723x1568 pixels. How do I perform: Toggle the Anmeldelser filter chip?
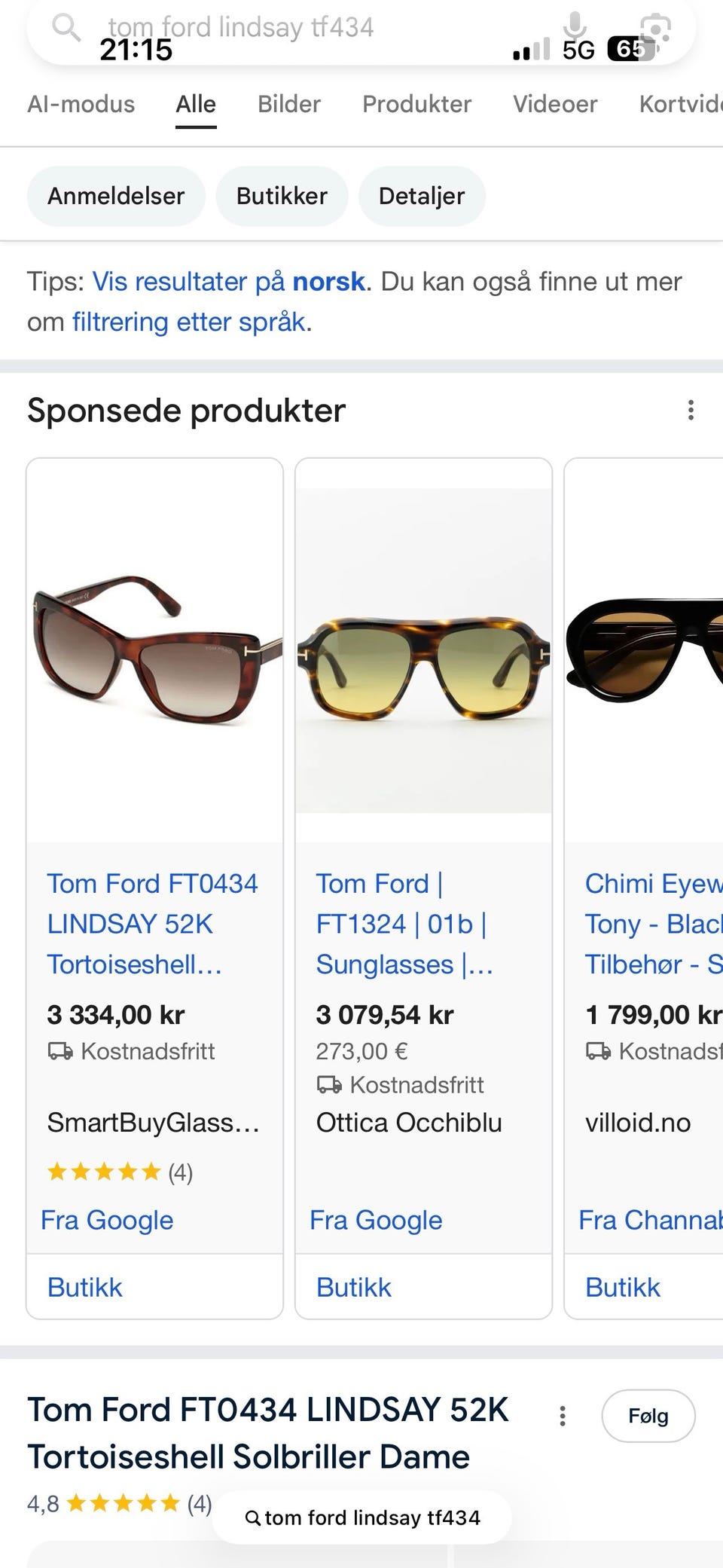[116, 196]
